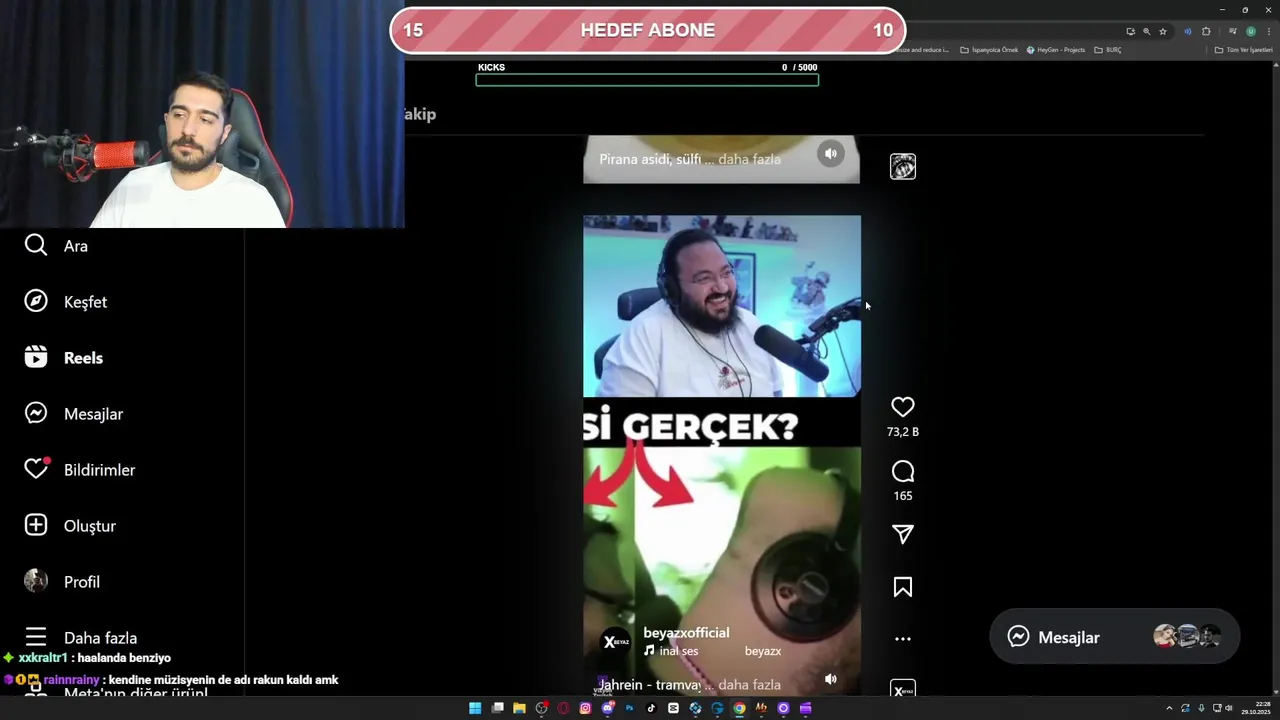Mute the Jahrein reel audio
This screenshot has height=720, width=1280.
[830, 679]
